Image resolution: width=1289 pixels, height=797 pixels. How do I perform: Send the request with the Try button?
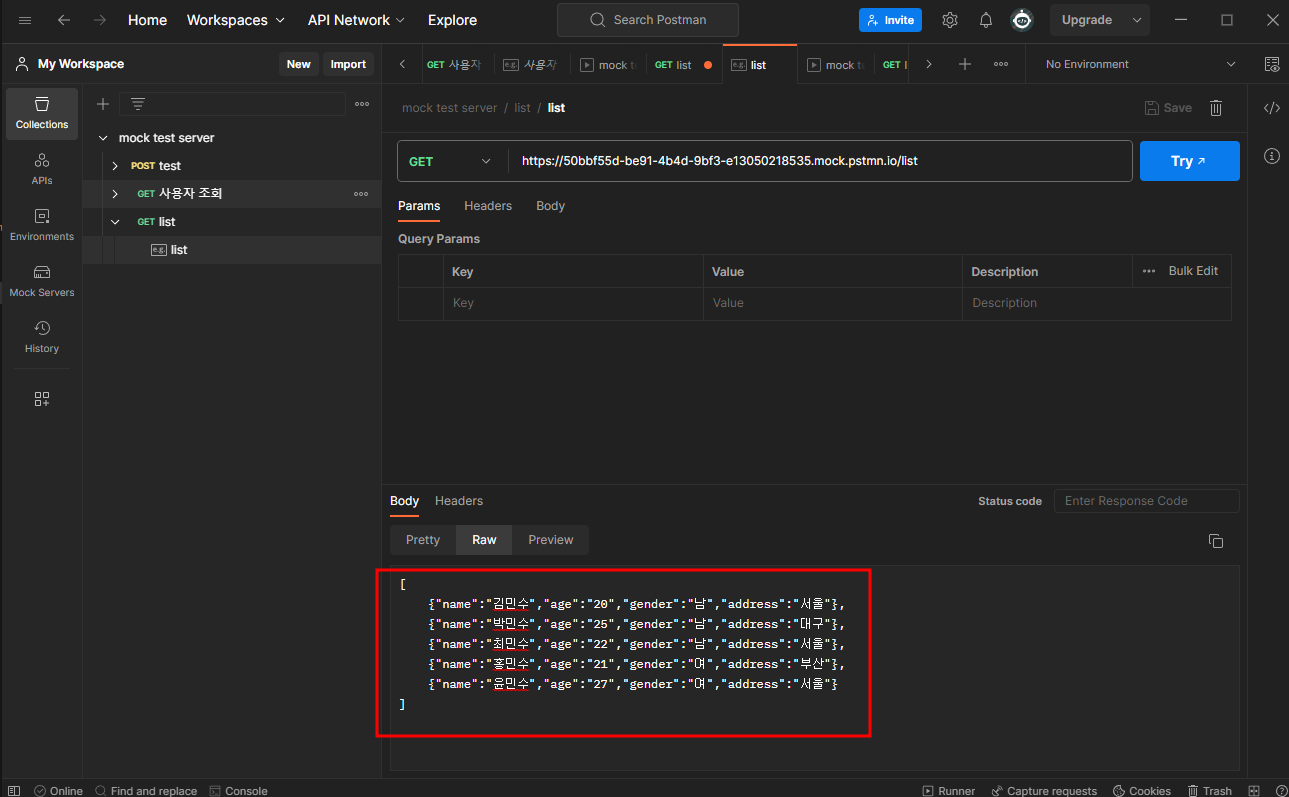click(x=1189, y=160)
